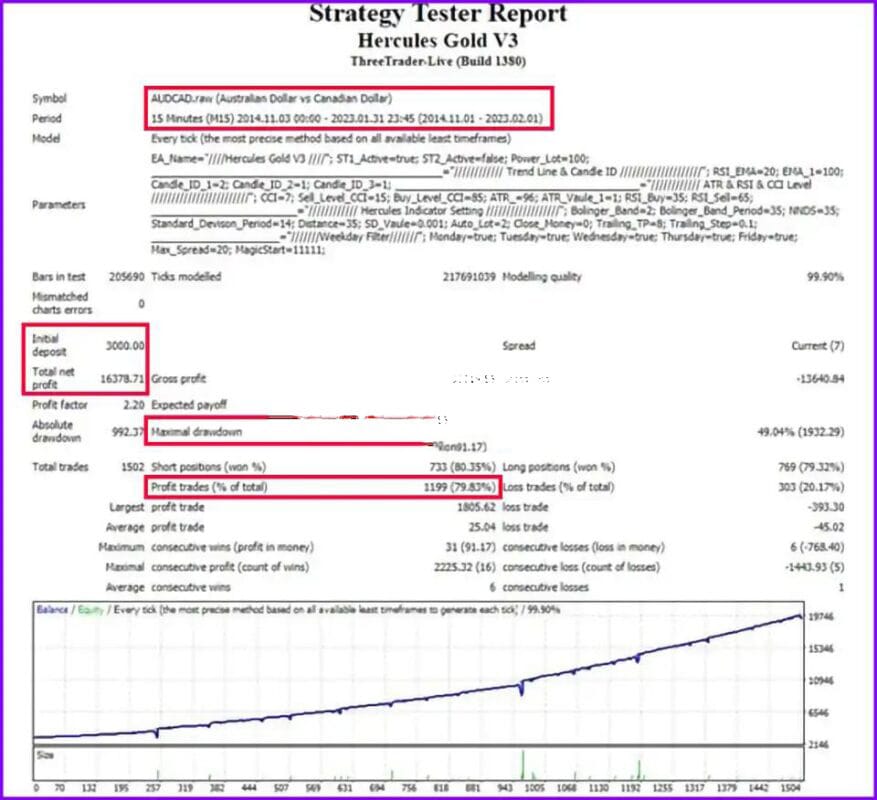
Task: Click the "Mismatched charts errors" label
Action: coord(62,303)
